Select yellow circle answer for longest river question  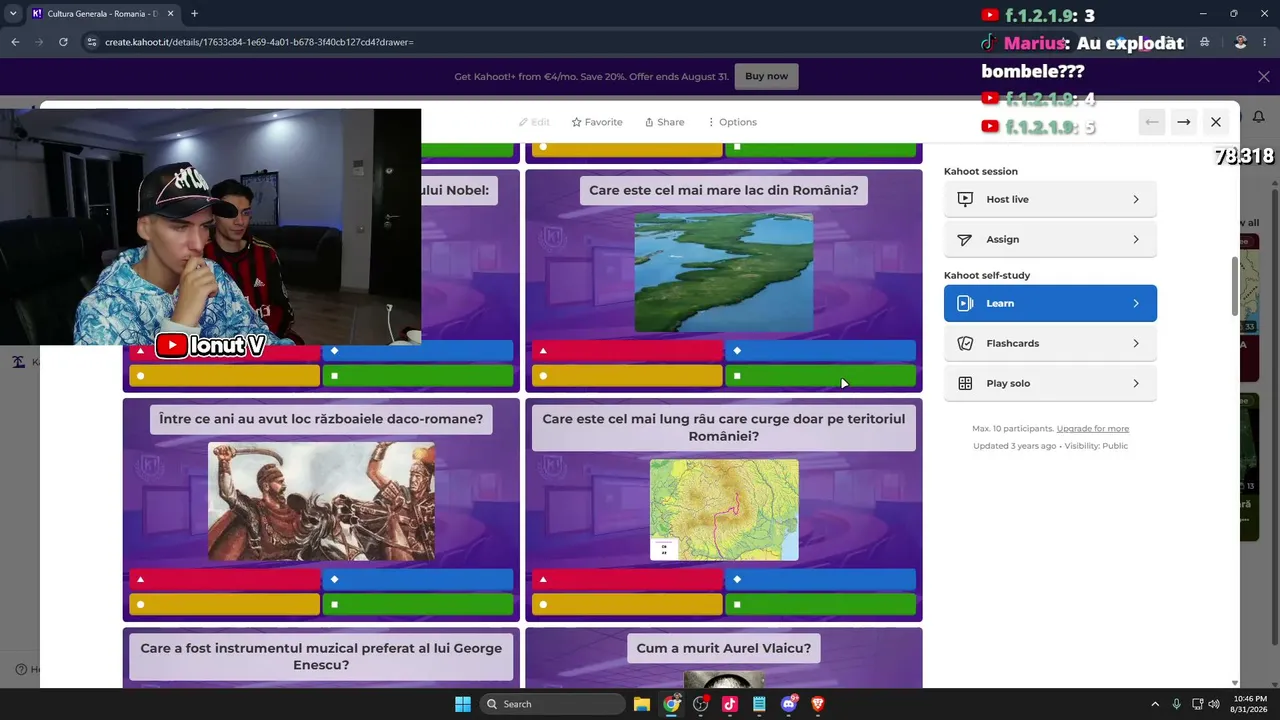tap(626, 604)
